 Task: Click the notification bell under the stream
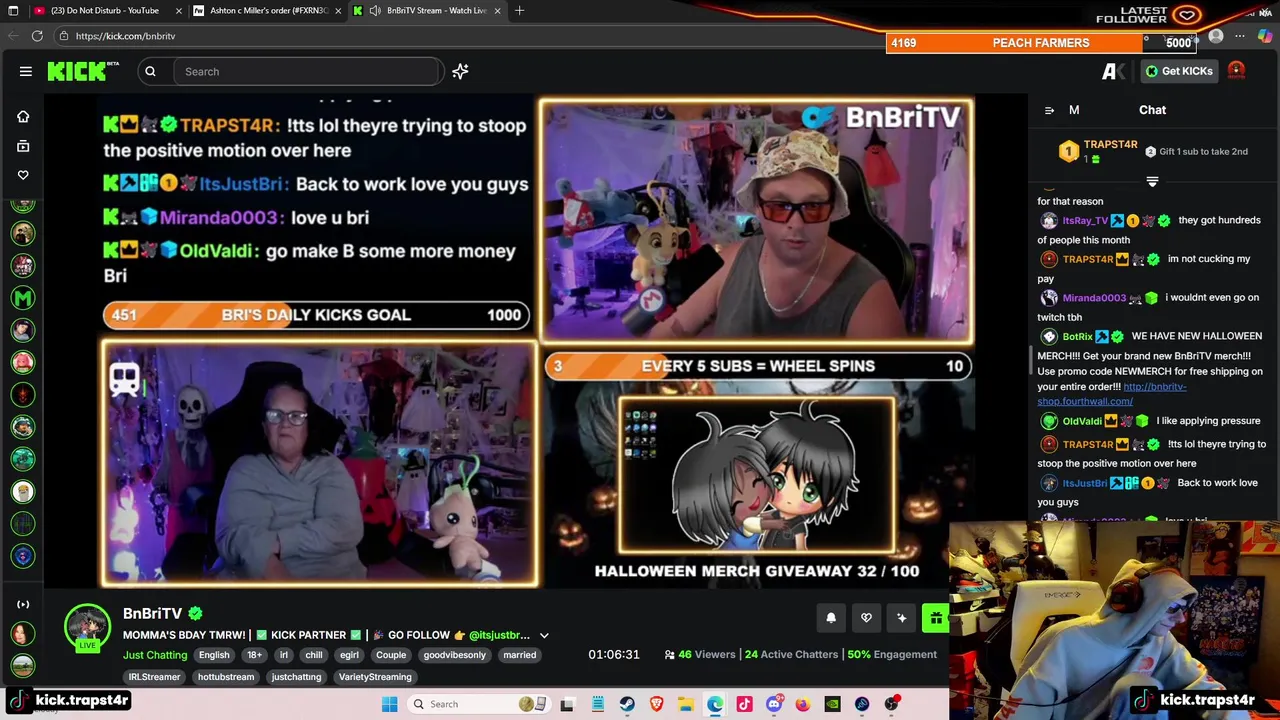[830, 618]
